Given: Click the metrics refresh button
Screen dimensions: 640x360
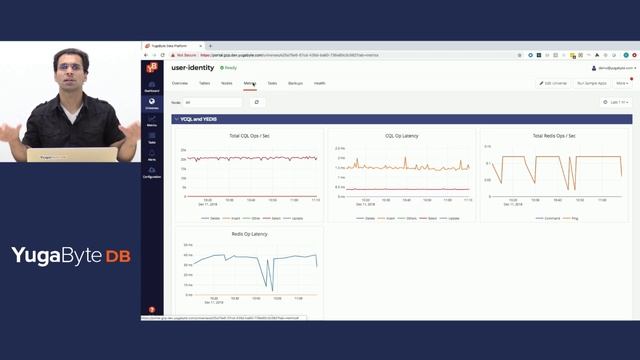Looking at the screenshot, I should [257, 102].
